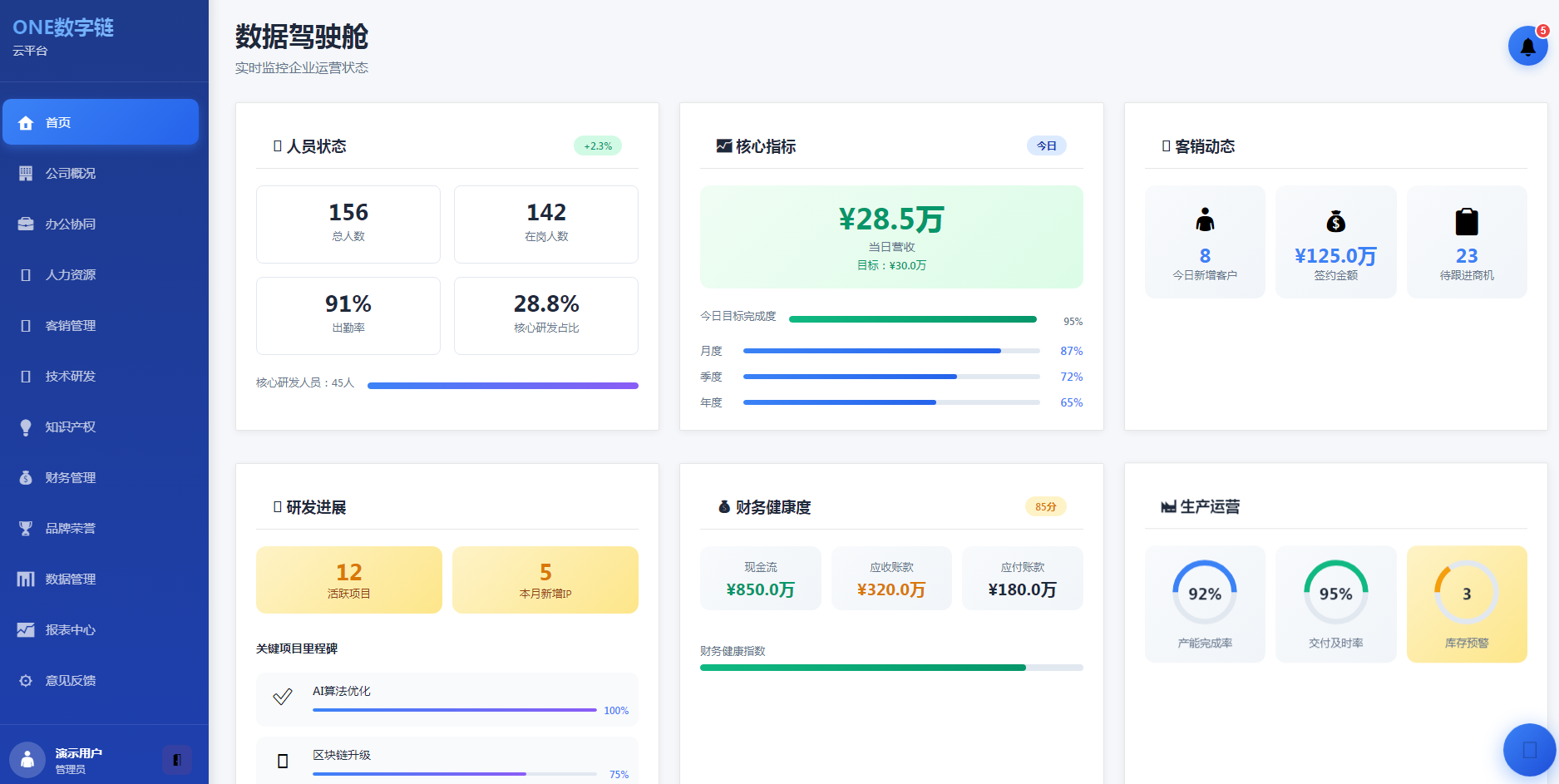Click the +2.3% badge on 人员状态 card
This screenshot has width=1559, height=784.
click(598, 145)
